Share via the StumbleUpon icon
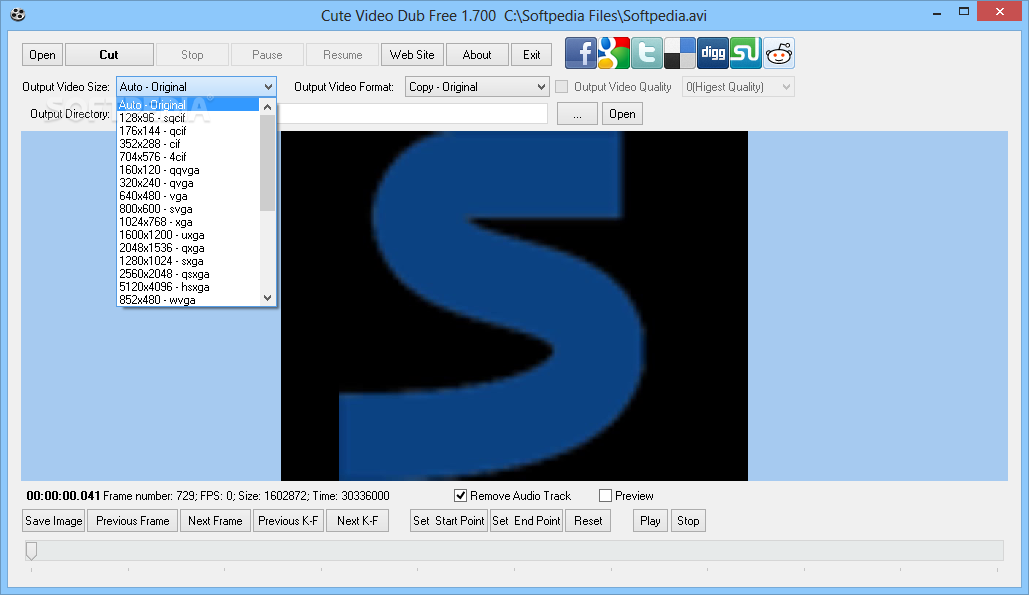Image resolution: width=1029 pixels, height=595 pixels. tap(746, 53)
